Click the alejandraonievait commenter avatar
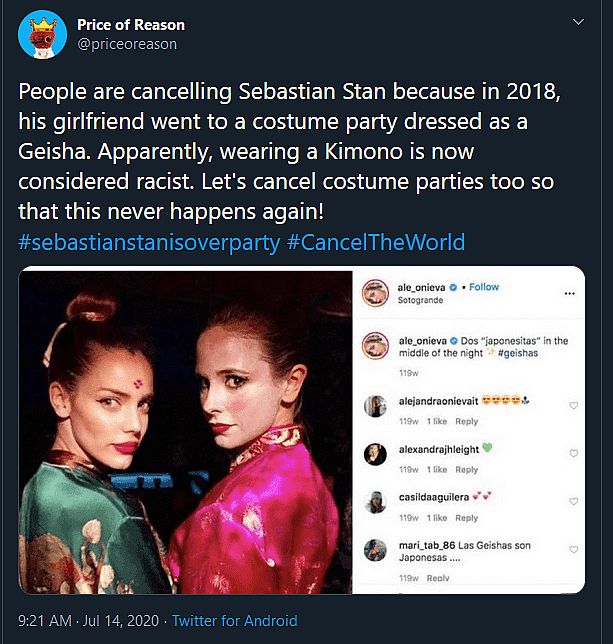 [x=375, y=405]
